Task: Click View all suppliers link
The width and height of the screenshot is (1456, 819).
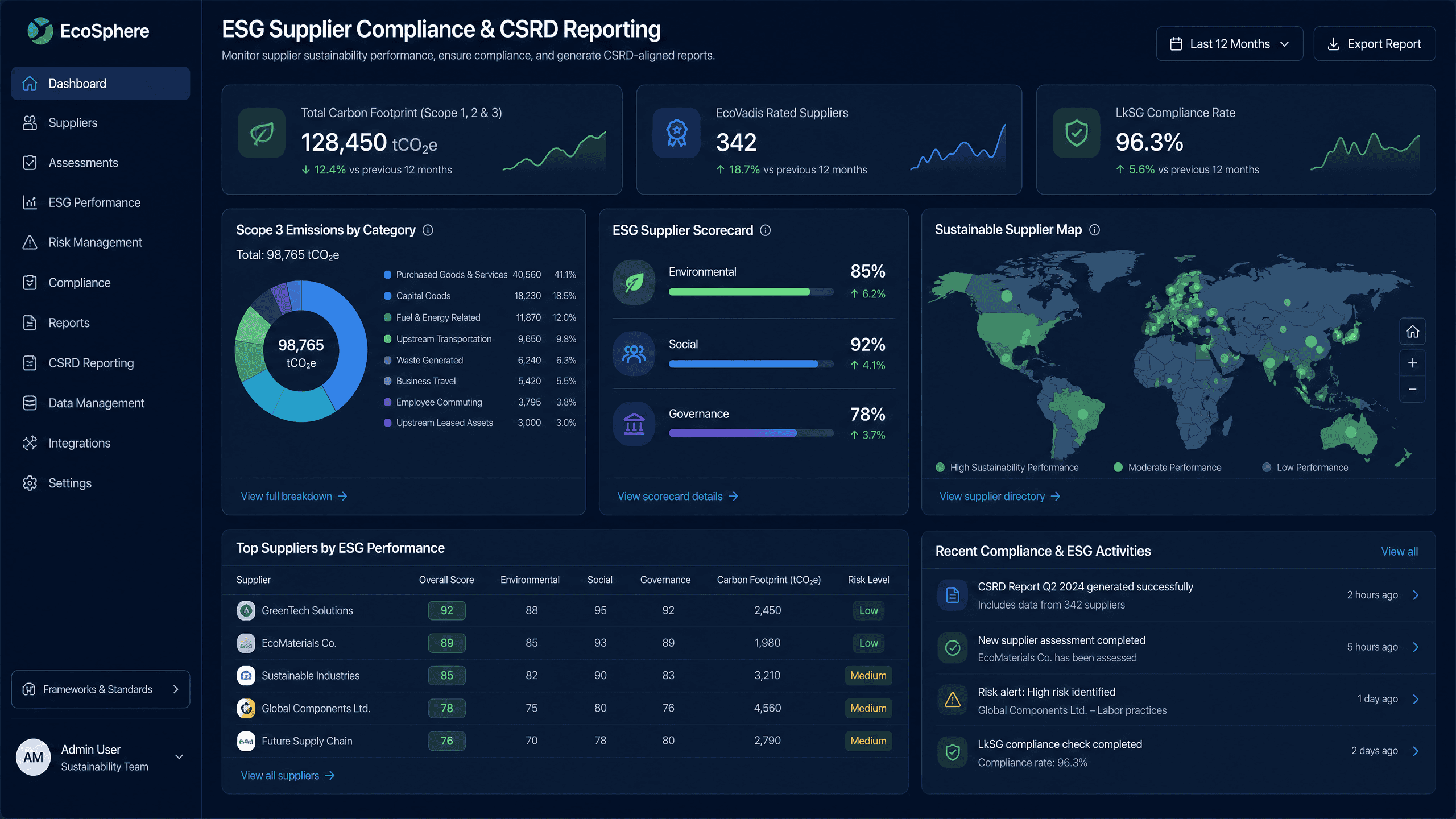Action: [x=288, y=775]
